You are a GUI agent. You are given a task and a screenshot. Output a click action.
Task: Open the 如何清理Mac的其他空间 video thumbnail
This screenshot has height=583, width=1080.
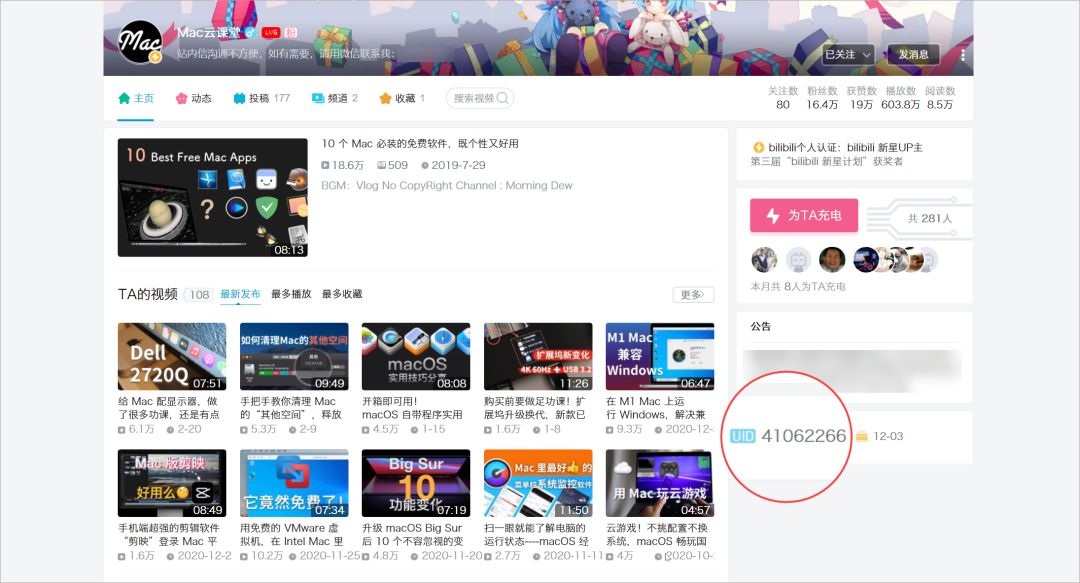(x=294, y=356)
